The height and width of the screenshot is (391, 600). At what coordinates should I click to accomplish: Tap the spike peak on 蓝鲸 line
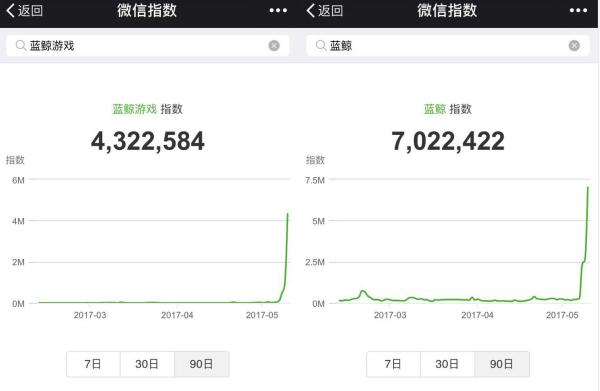click(588, 187)
